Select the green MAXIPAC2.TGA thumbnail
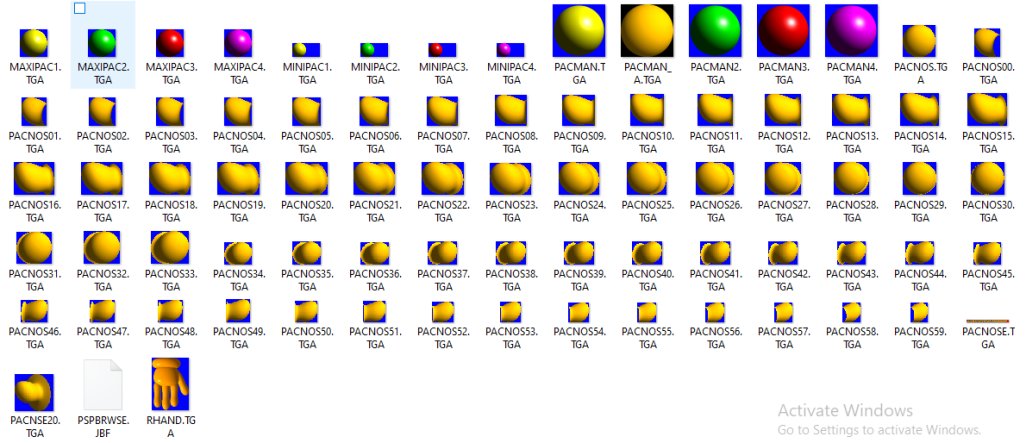The width and height of the screenshot is (1026, 443). pyautogui.click(x=102, y=43)
